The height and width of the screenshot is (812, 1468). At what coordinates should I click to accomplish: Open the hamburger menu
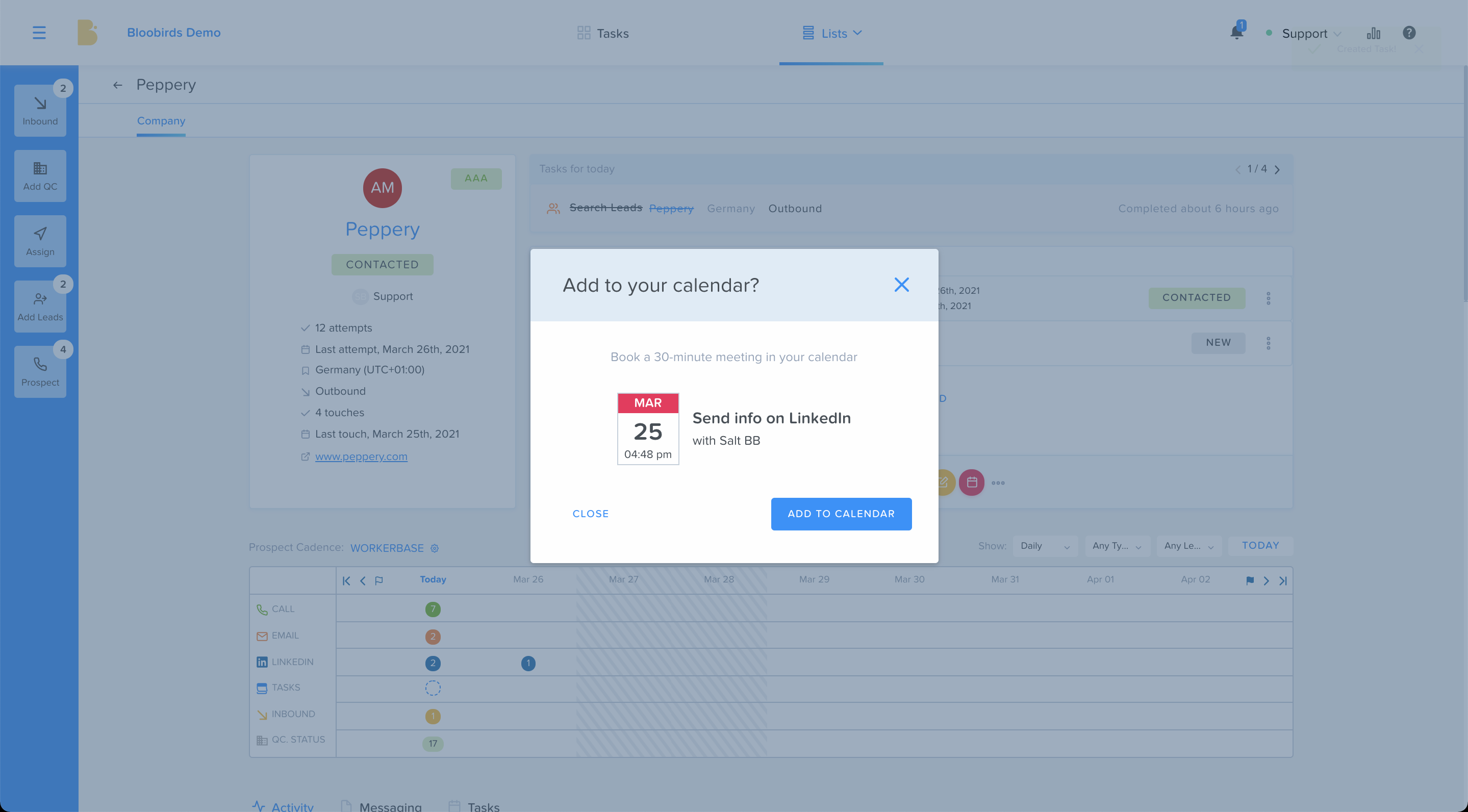39,33
